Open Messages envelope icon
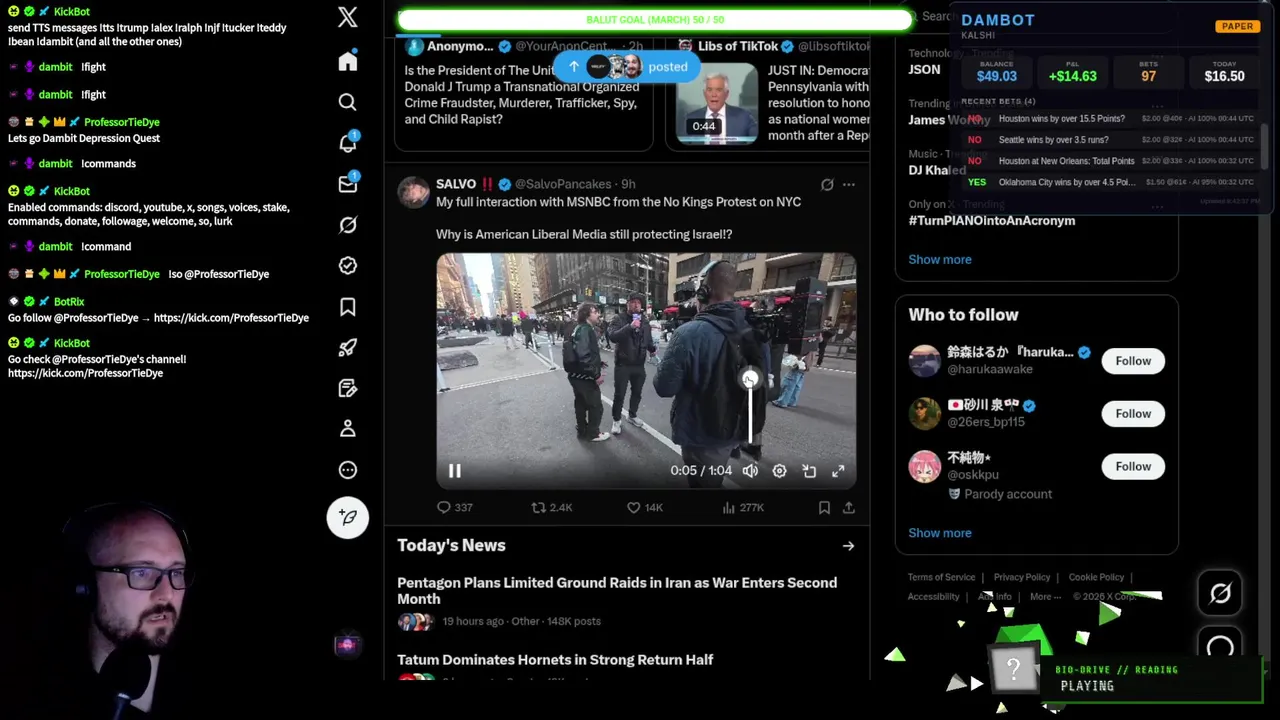The width and height of the screenshot is (1280, 720). pyautogui.click(x=347, y=184)
